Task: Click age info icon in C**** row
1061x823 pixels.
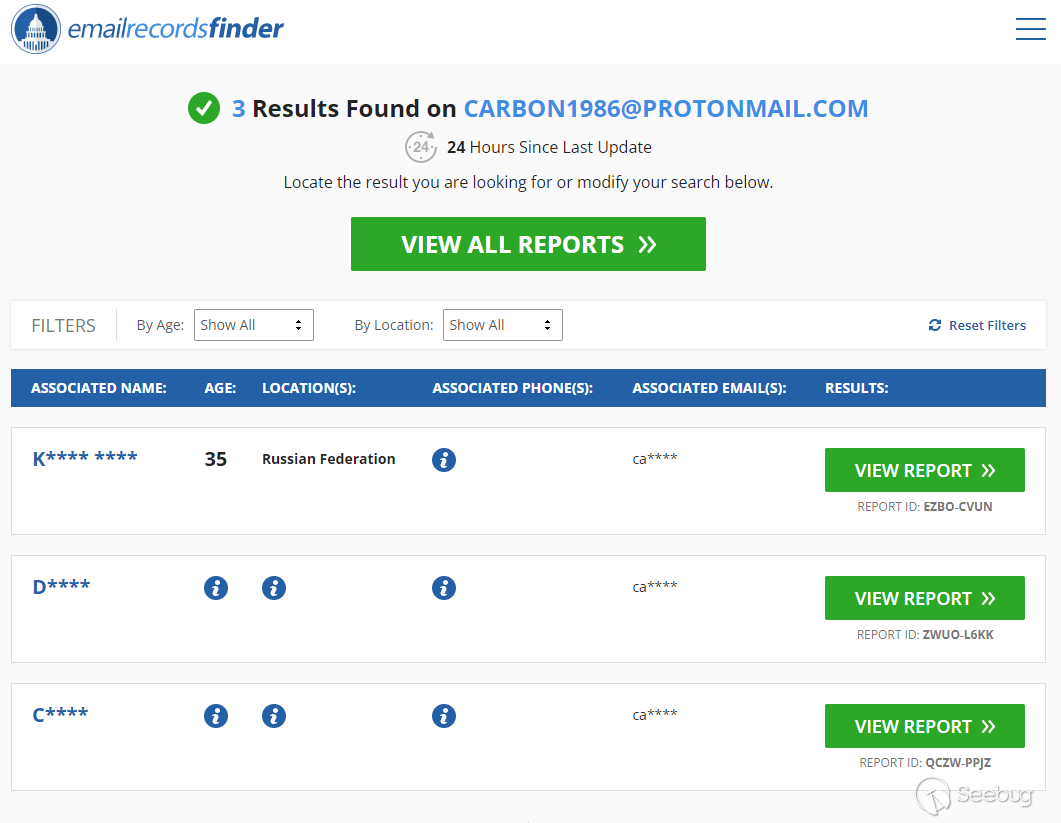Action: (216, 716)
